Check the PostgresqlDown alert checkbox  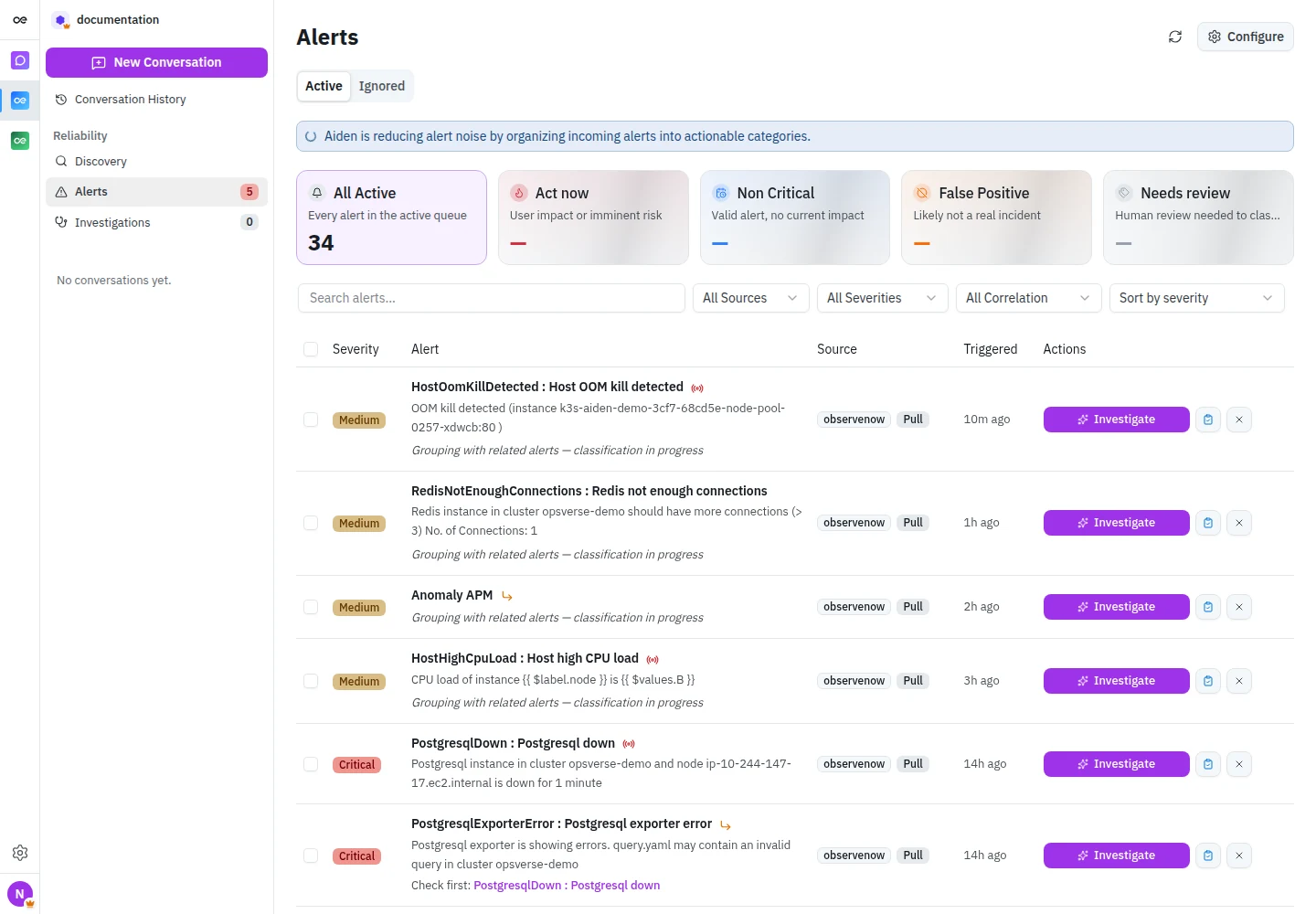(x=311, y=764)
